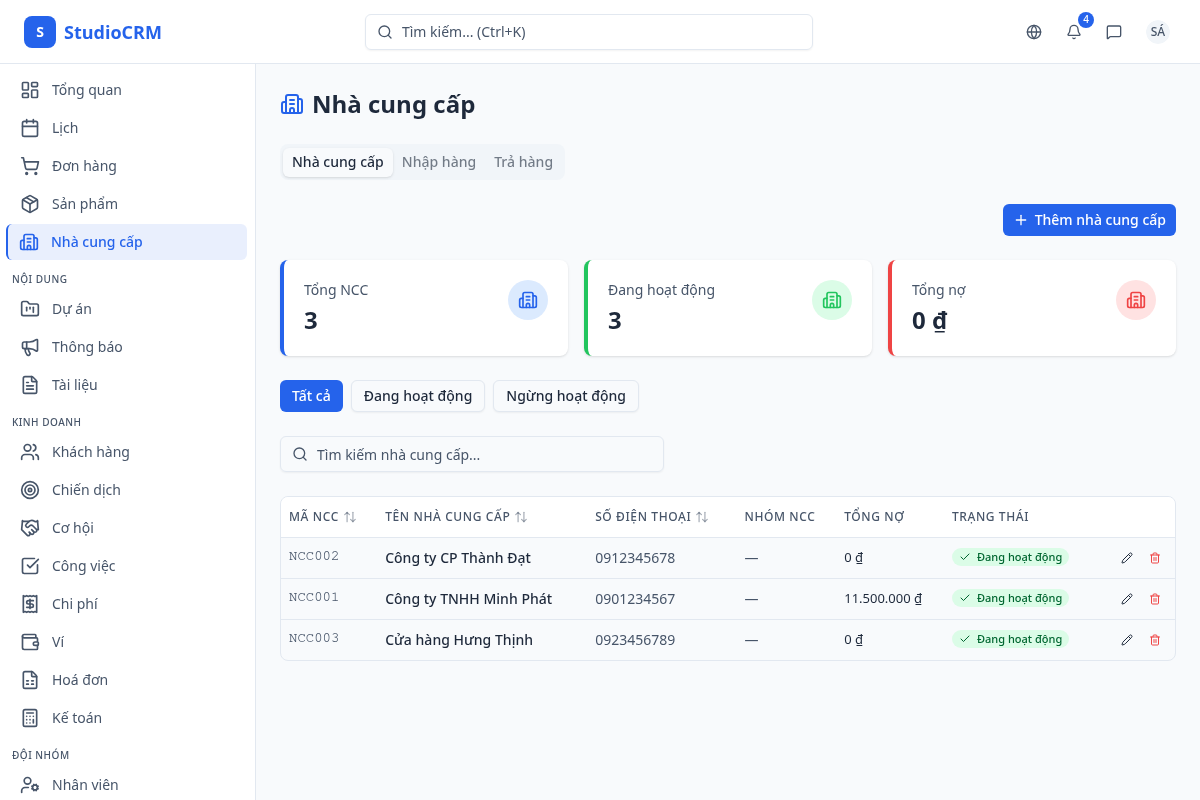Open Công ty TNHH Minh Phát supplier
The width and height of the screenshot is (1200, 800).
pos(468,599)
